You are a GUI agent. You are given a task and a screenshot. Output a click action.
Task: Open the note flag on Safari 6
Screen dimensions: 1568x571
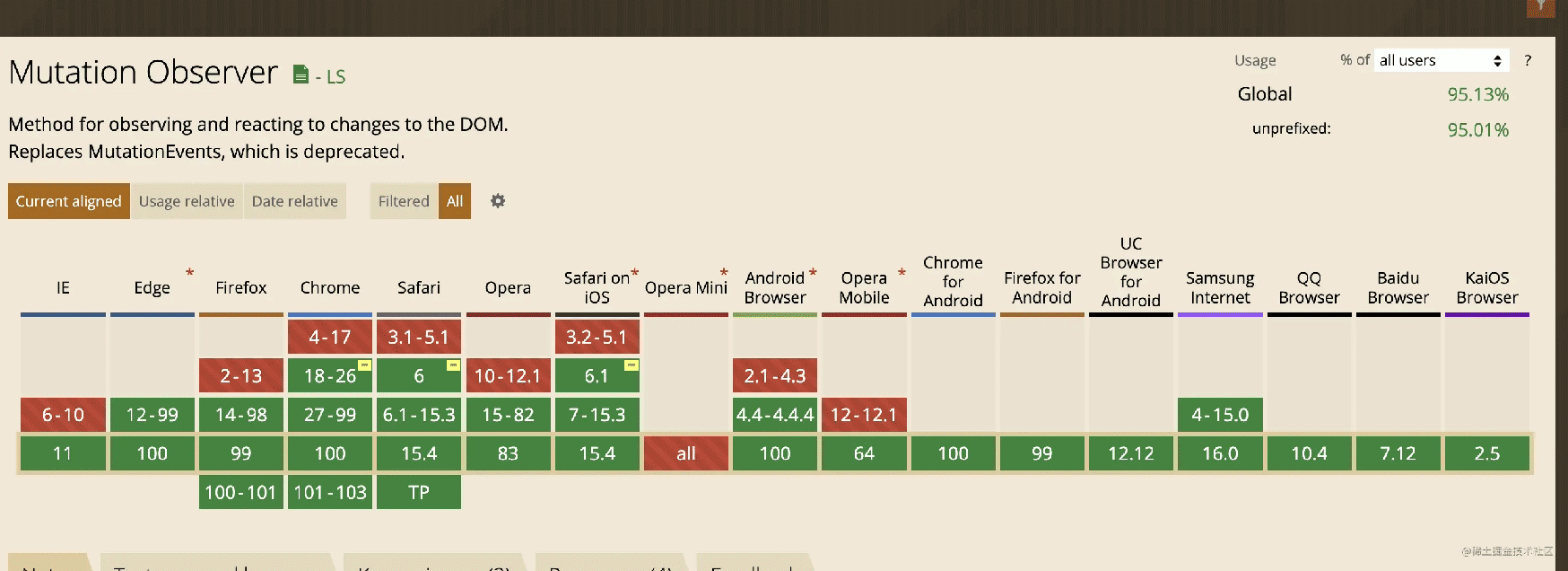point(453,365)
